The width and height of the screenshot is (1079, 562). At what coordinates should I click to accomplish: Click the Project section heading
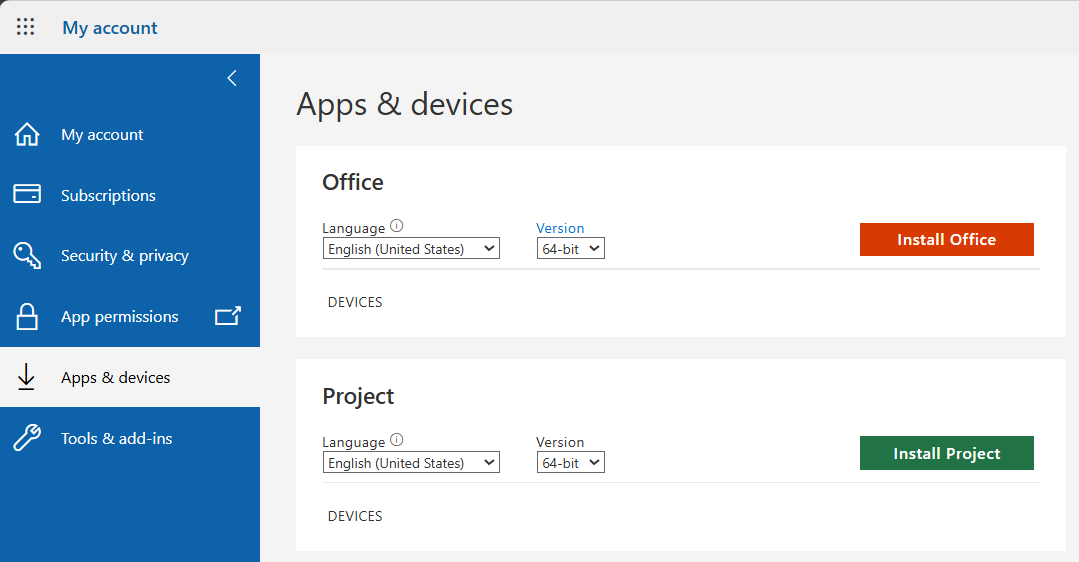click(358, 396)
